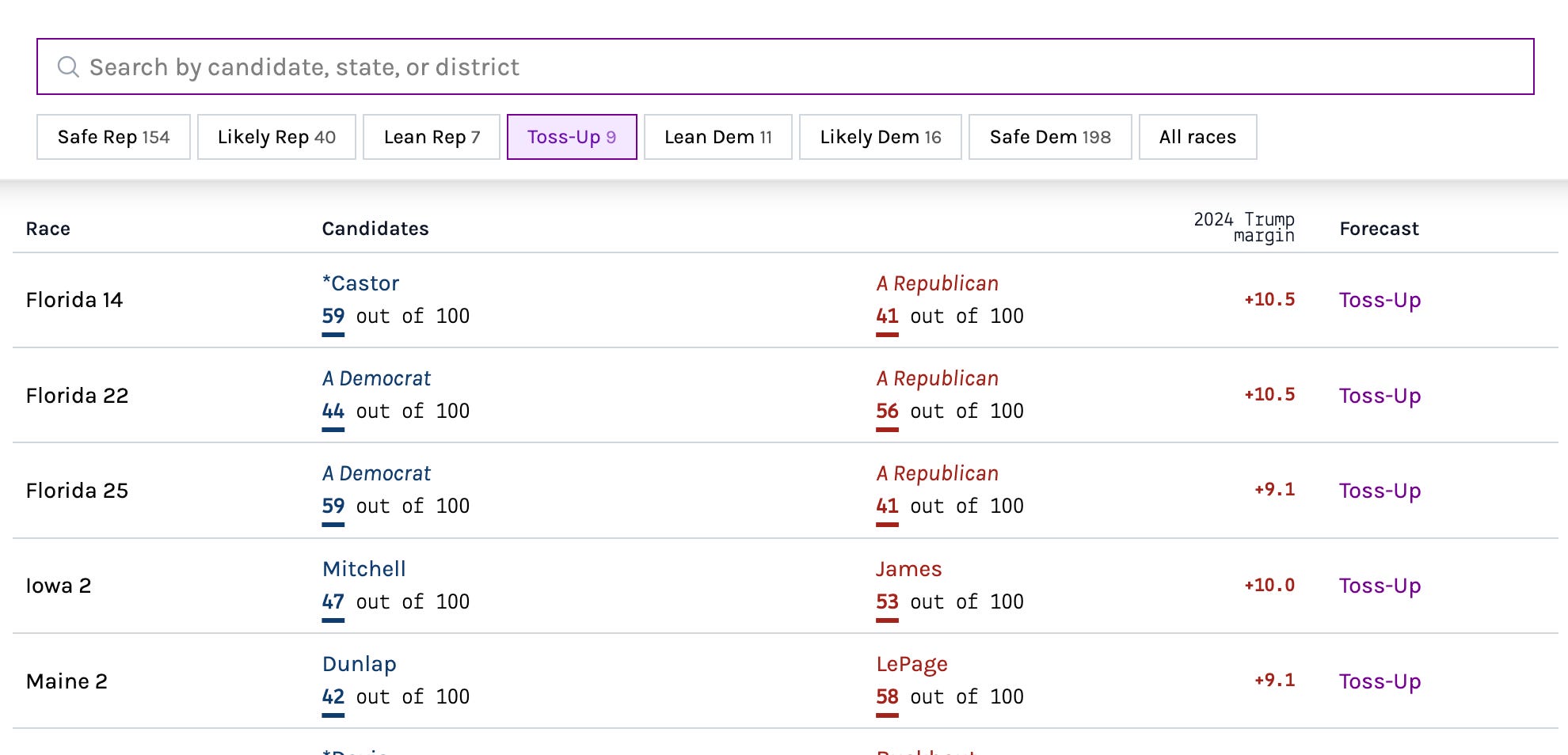
Task: Click Florida 14 Republican's 41 out of 100
Action: click(x=950, y=316)
